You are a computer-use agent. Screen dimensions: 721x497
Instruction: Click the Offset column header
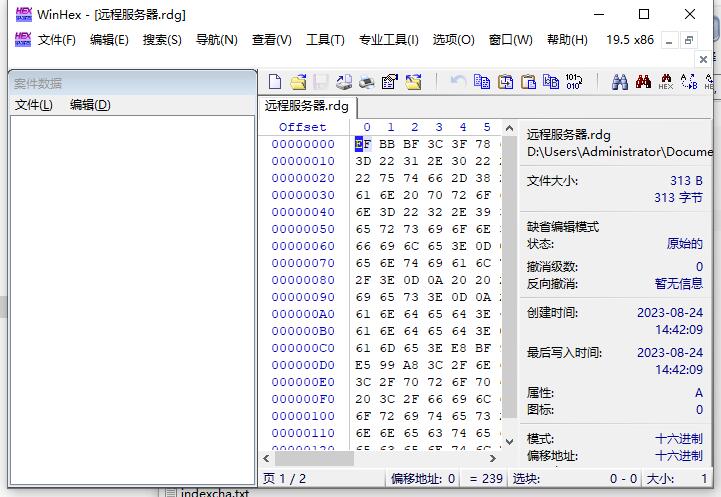click(x=303, y=127)
